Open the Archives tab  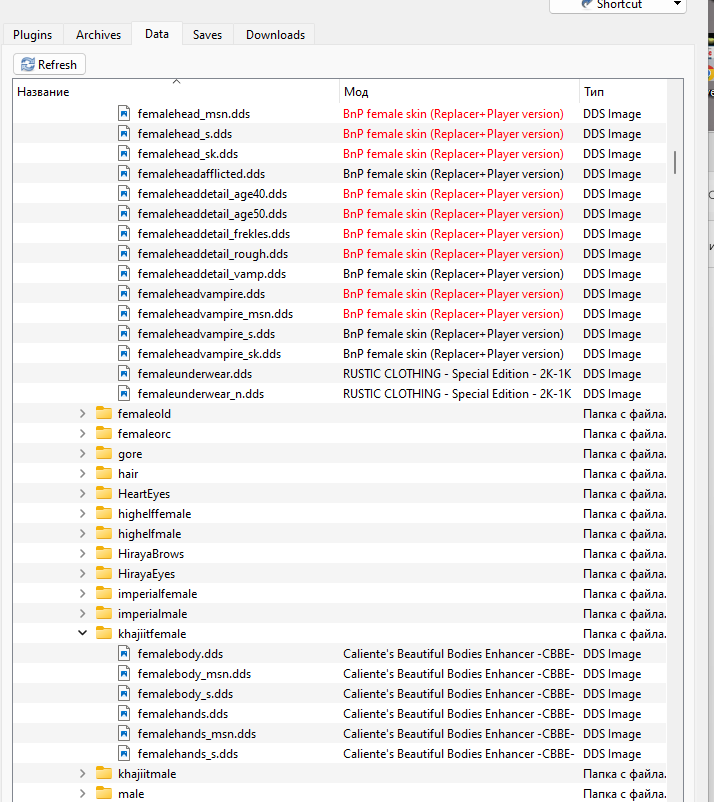(98, 35)
